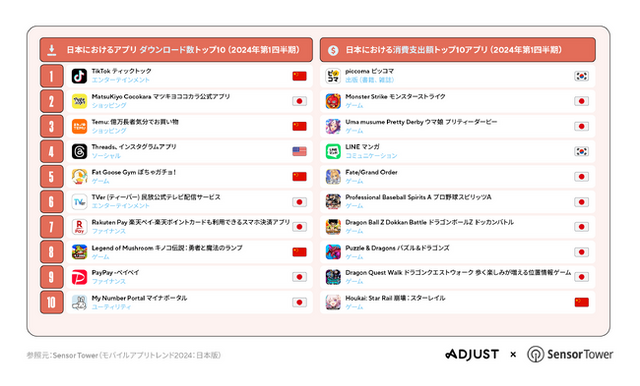Click the Legend of Mushroom app icon
The width and height of the screenshot is (640, 386).
[x=79, y=252]
